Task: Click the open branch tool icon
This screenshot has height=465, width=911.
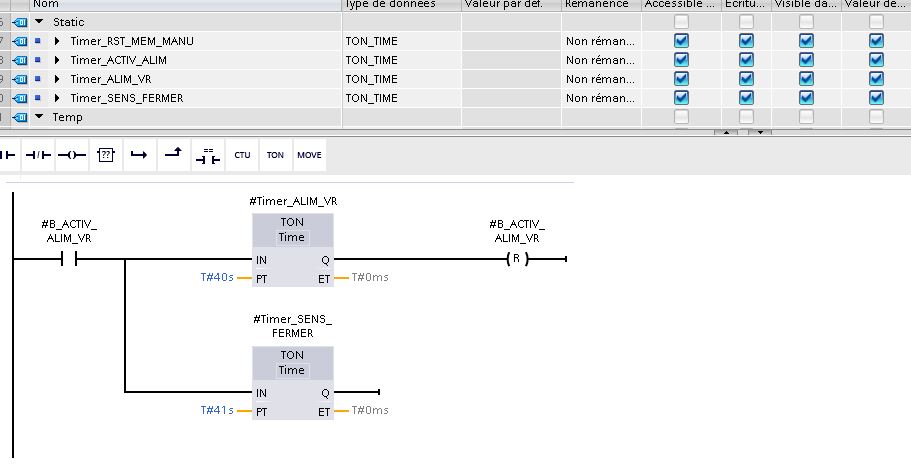Action: point(139,156)
